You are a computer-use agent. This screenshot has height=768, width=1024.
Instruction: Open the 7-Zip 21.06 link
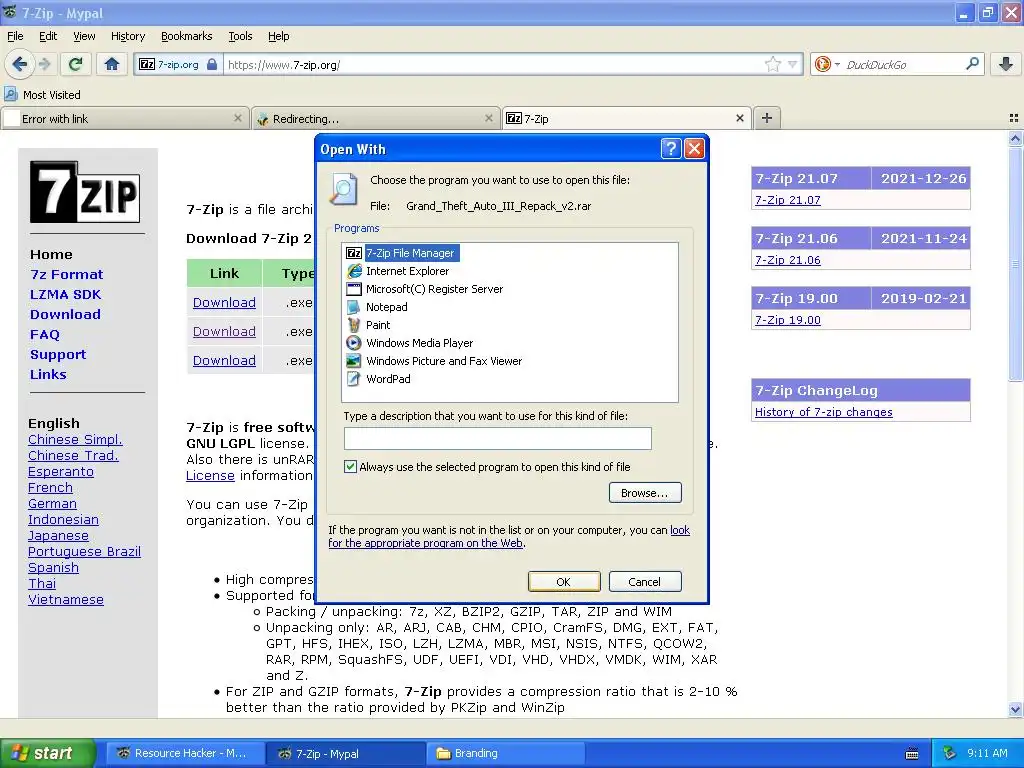point(788,260)
